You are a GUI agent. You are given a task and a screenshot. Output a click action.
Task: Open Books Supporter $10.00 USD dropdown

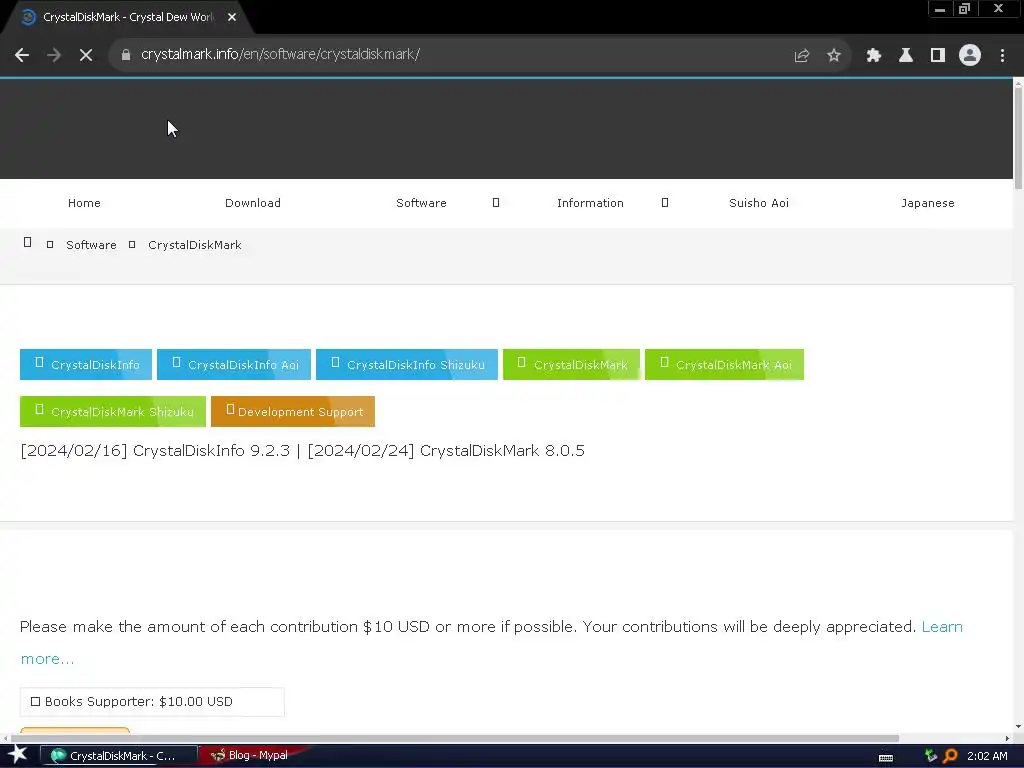point(152,702)
